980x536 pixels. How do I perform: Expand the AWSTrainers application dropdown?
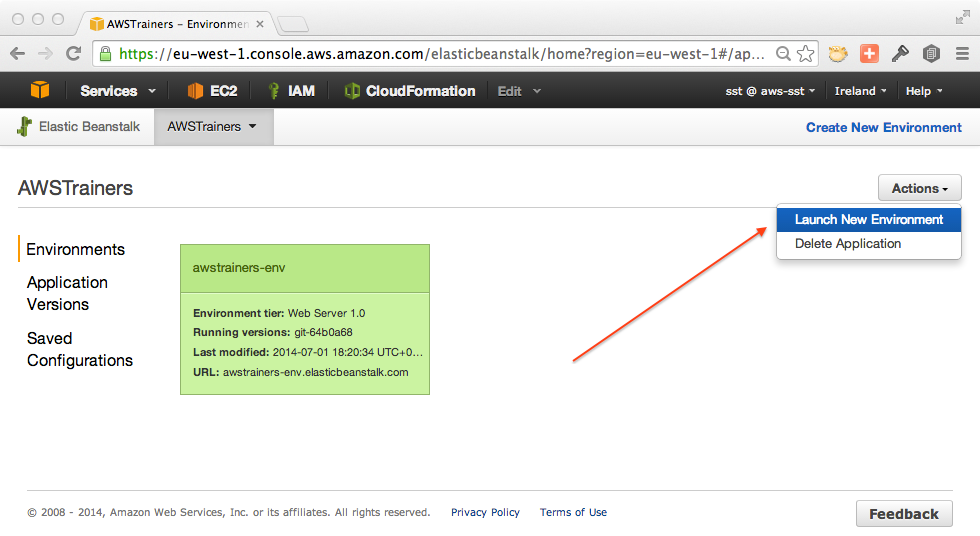coord(212,127)
